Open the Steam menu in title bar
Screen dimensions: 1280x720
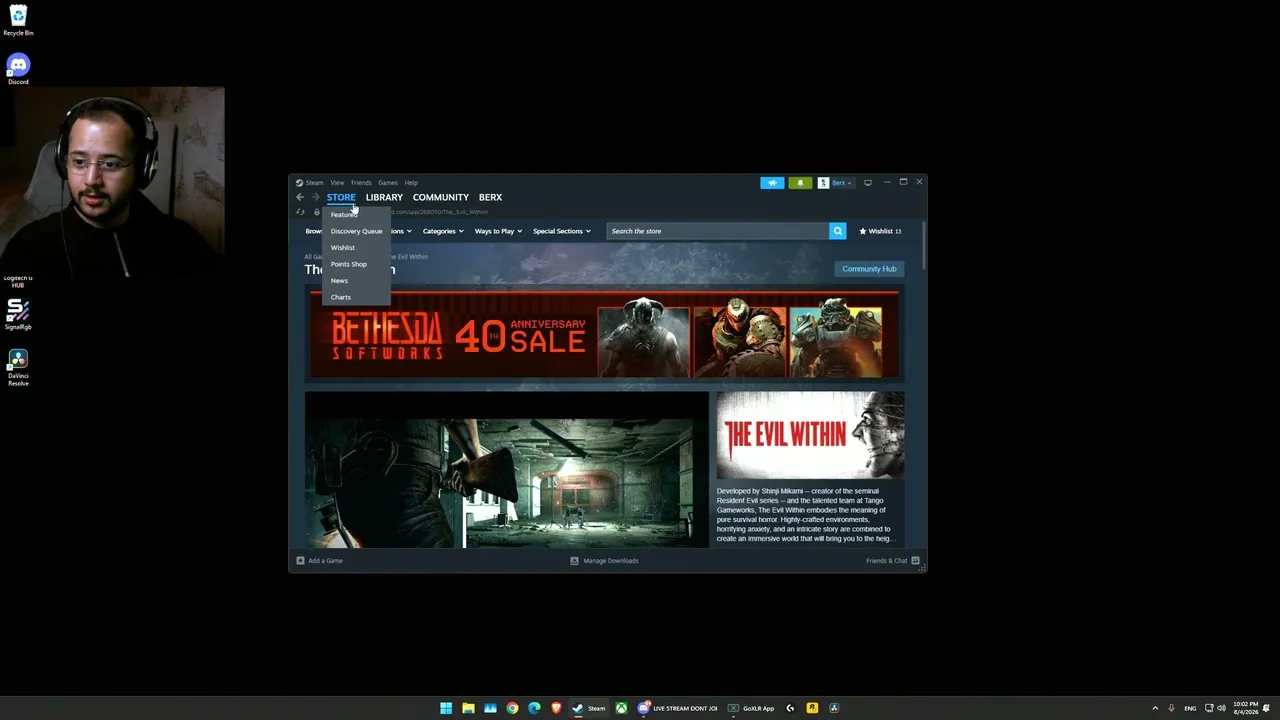310,183
